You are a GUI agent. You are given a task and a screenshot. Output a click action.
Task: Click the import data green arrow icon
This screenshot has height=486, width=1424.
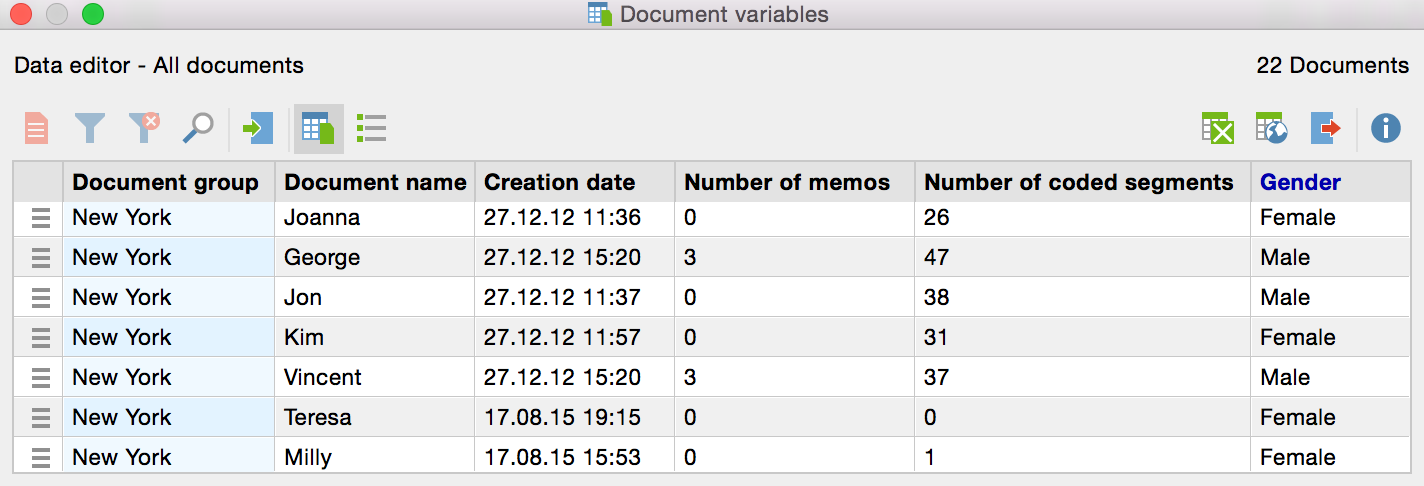(x=258, y=128)
